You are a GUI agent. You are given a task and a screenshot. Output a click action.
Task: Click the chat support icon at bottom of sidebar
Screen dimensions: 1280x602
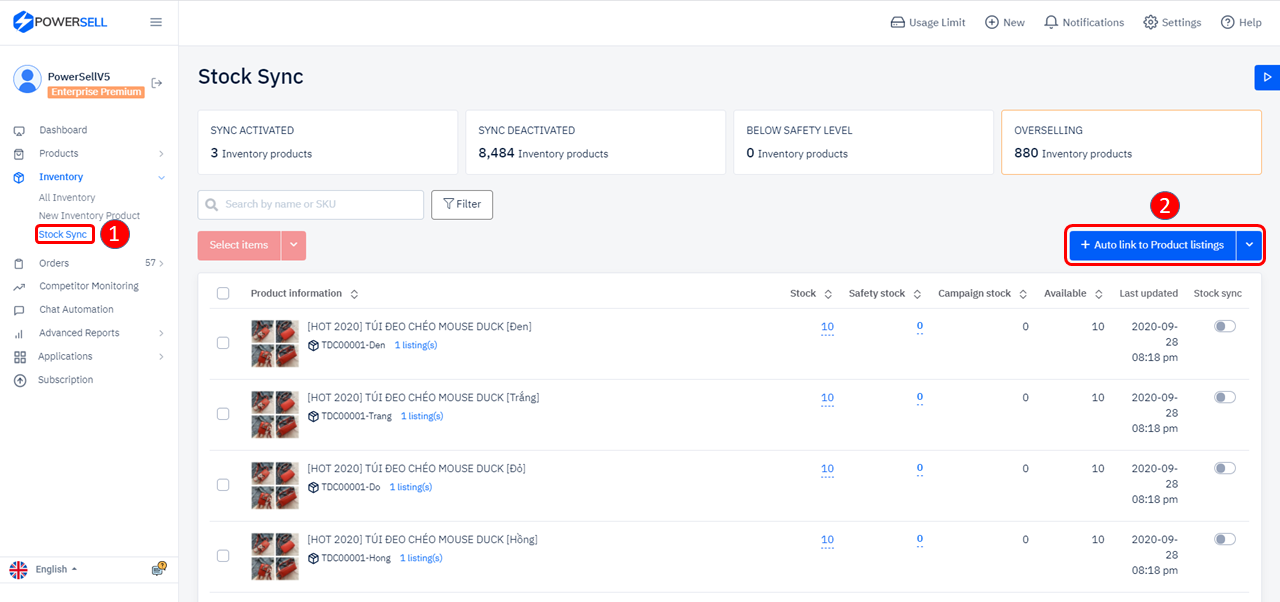[158, 569]
